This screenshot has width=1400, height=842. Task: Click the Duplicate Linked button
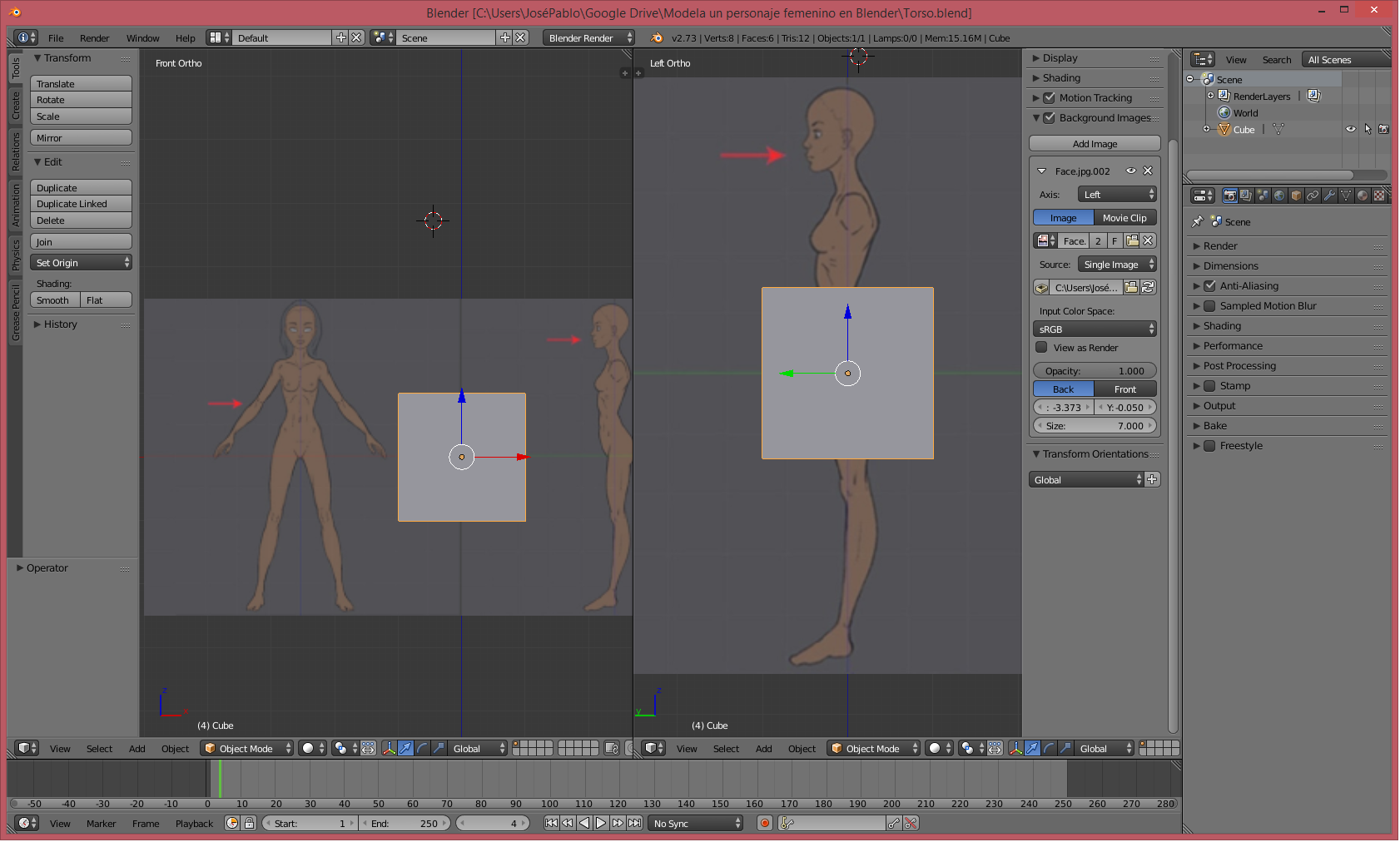[x=82, y=204]
